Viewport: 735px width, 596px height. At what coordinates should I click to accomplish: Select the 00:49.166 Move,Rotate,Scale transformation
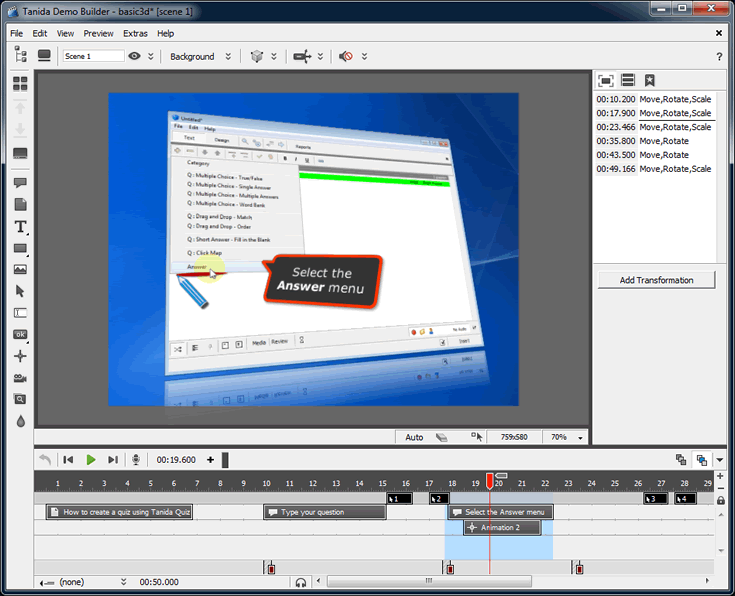[x=654, y=169]
